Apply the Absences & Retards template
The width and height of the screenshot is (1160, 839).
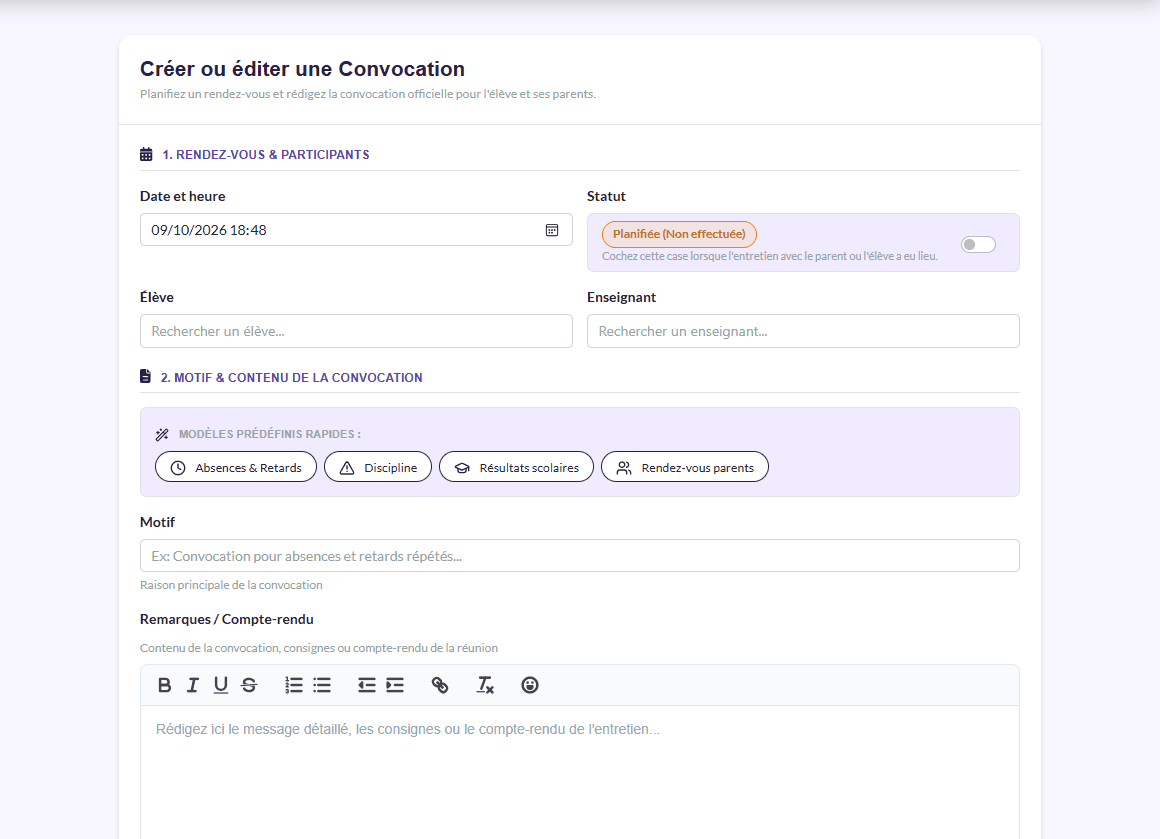[x=236, y=468]
